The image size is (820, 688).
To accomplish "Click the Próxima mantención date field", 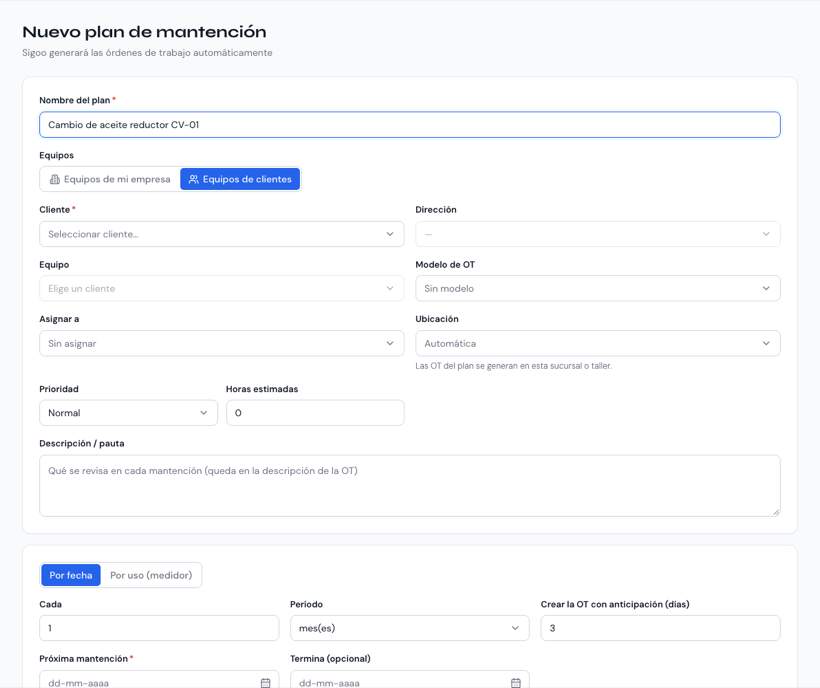I will (159, 680).
